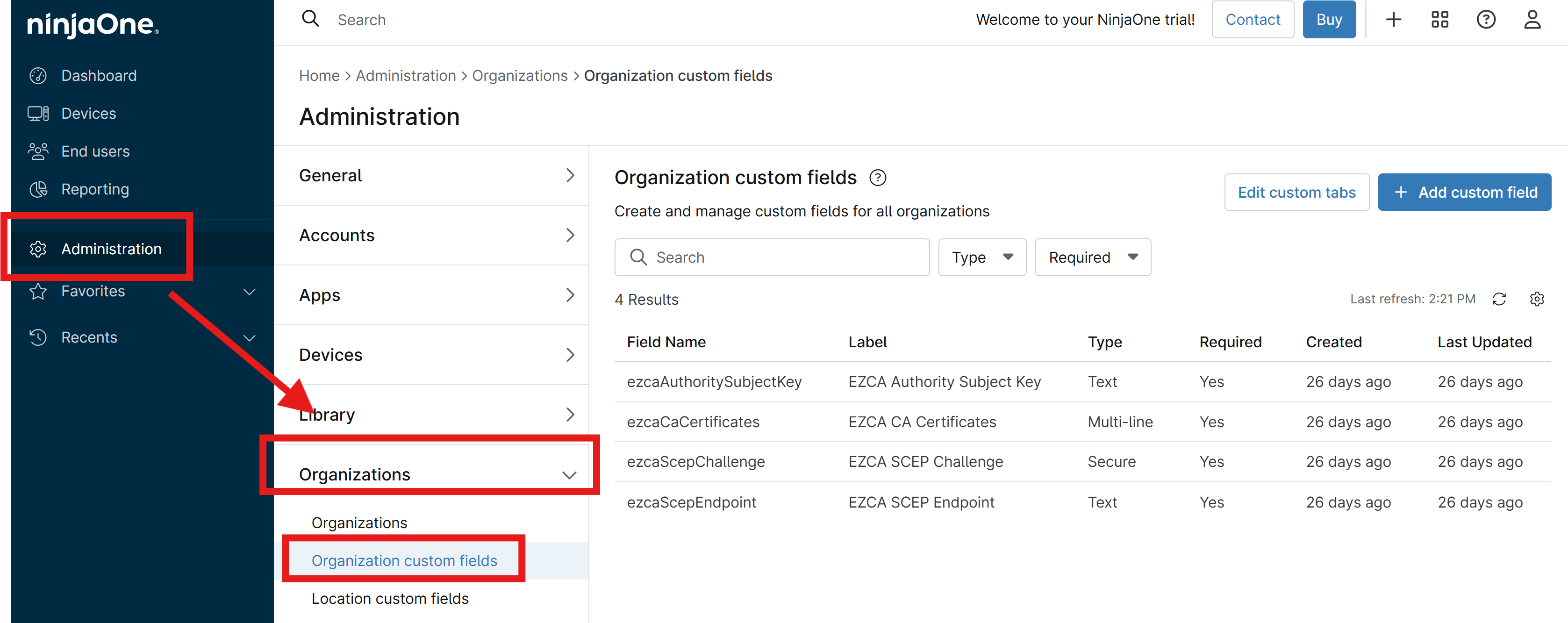The height and width of the screenshot is (623, 1568).
Task: Expand the General section
Action: (x=431, y=175)
